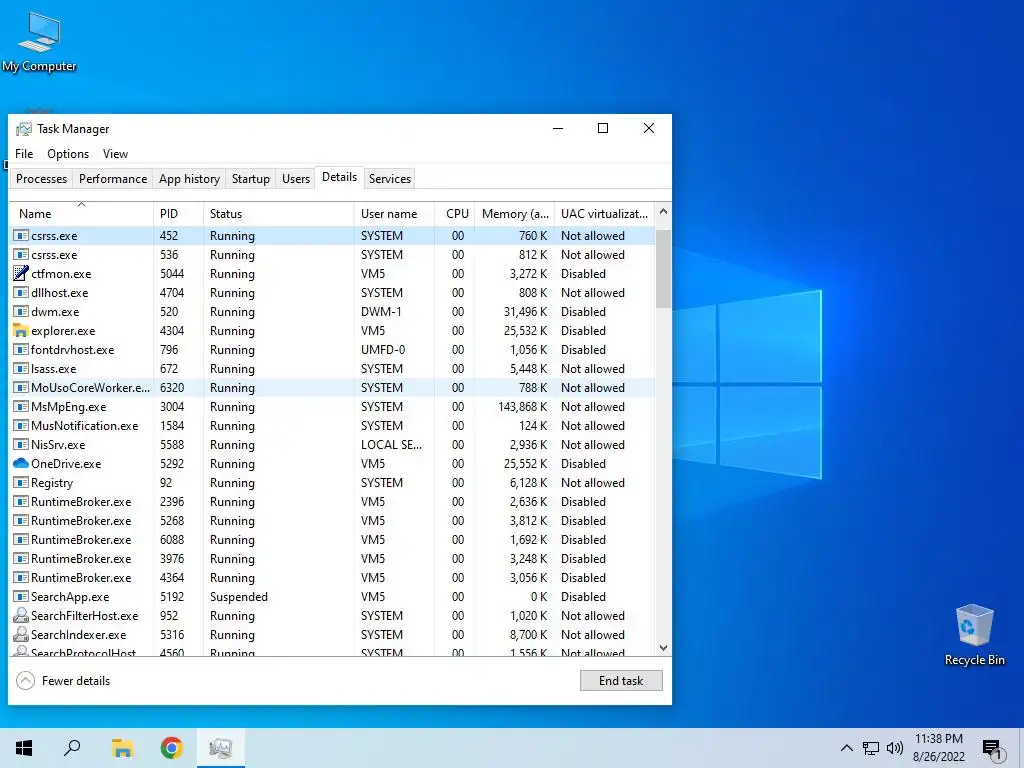
Task: Select the NisSrv.exe process
Action: click(332, 444)
